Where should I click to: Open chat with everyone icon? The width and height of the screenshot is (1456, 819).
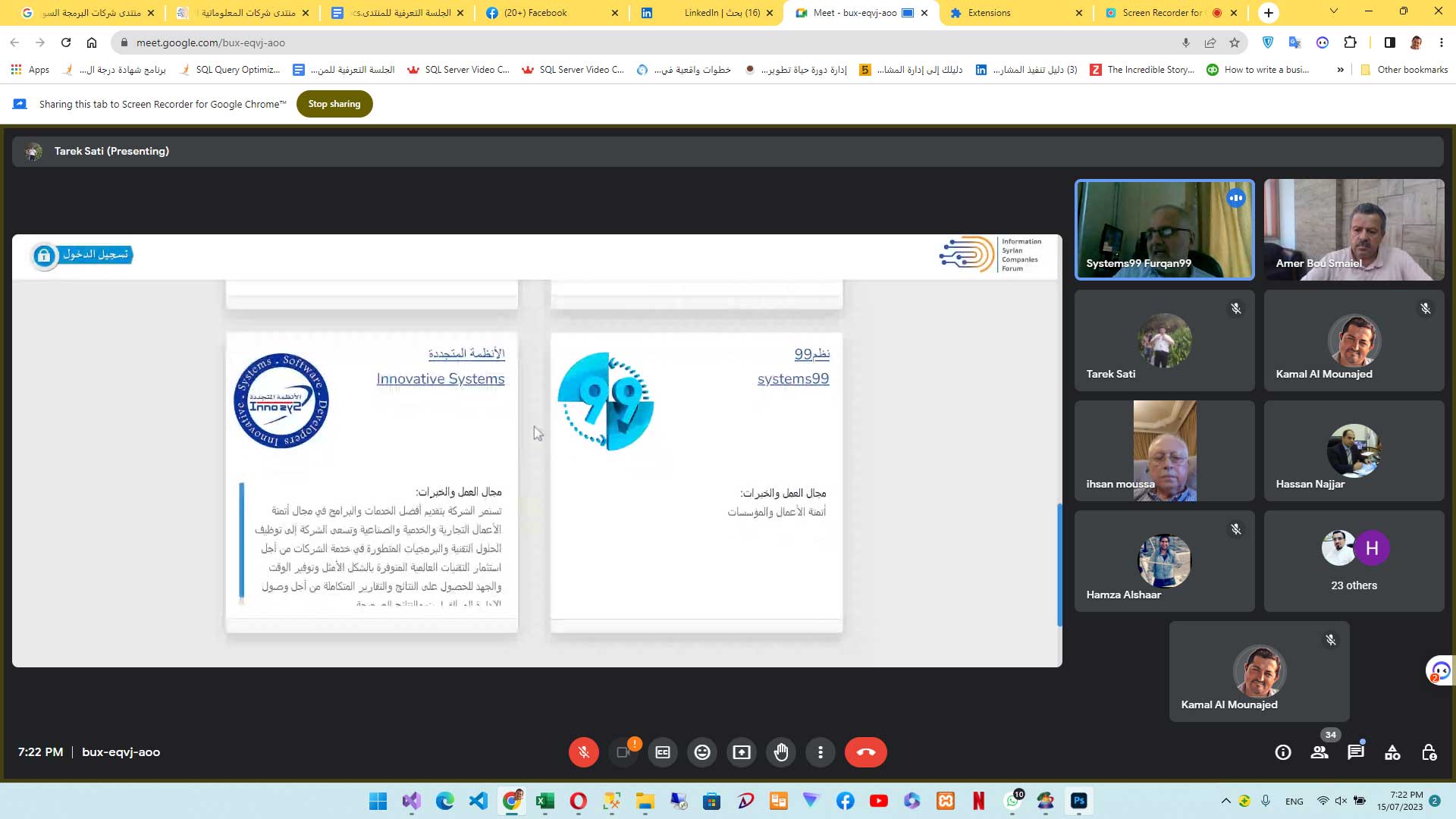[1356, 752]
